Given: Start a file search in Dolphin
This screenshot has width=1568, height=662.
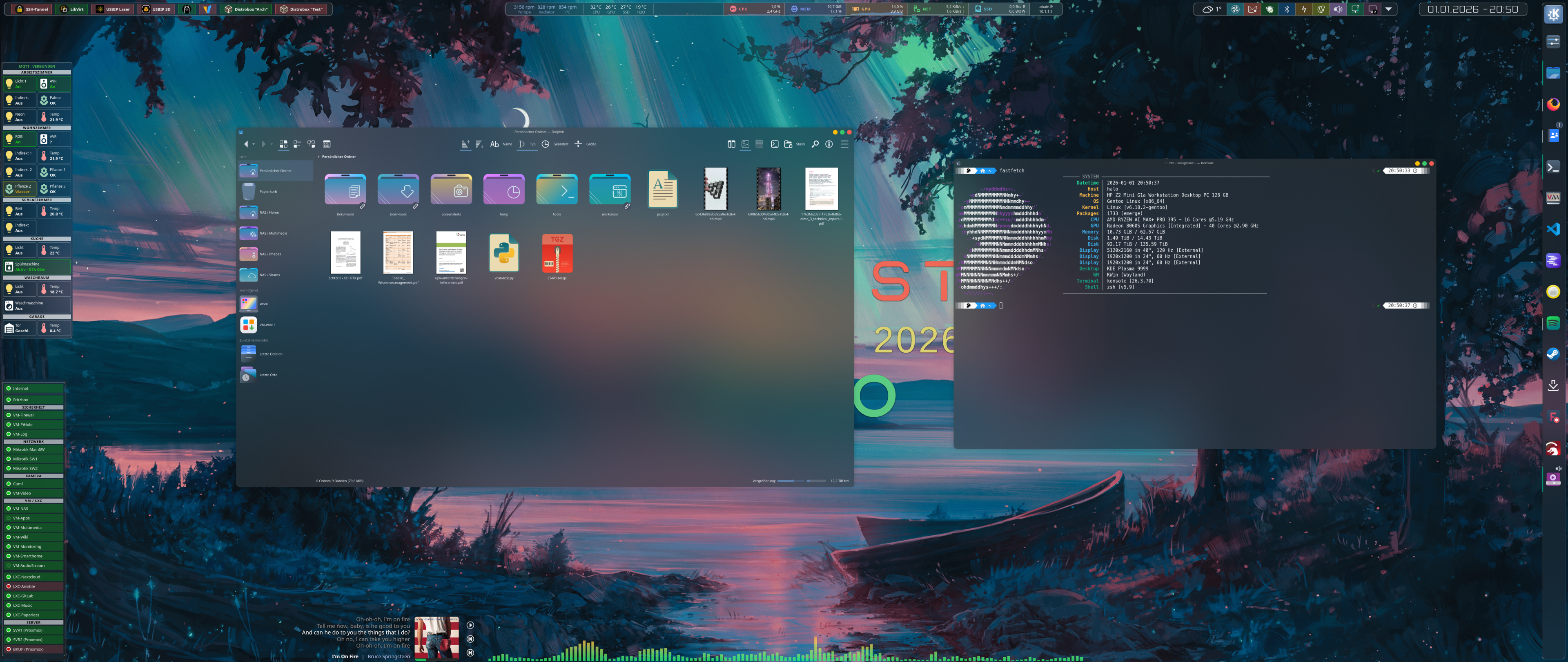Looking at the screenshot, I should click(815, 144).
